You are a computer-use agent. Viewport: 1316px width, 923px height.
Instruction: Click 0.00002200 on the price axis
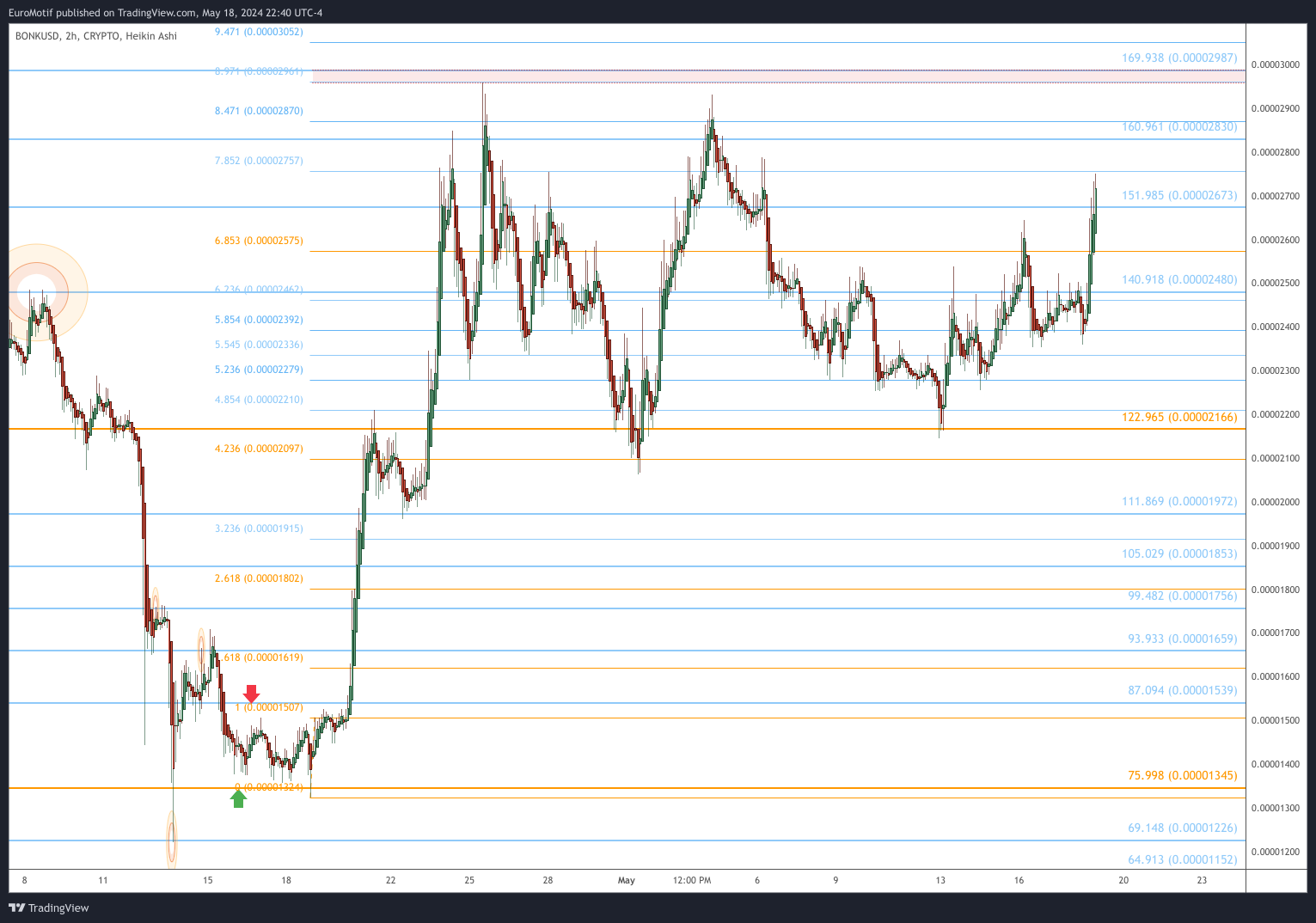coord(1276,415)
